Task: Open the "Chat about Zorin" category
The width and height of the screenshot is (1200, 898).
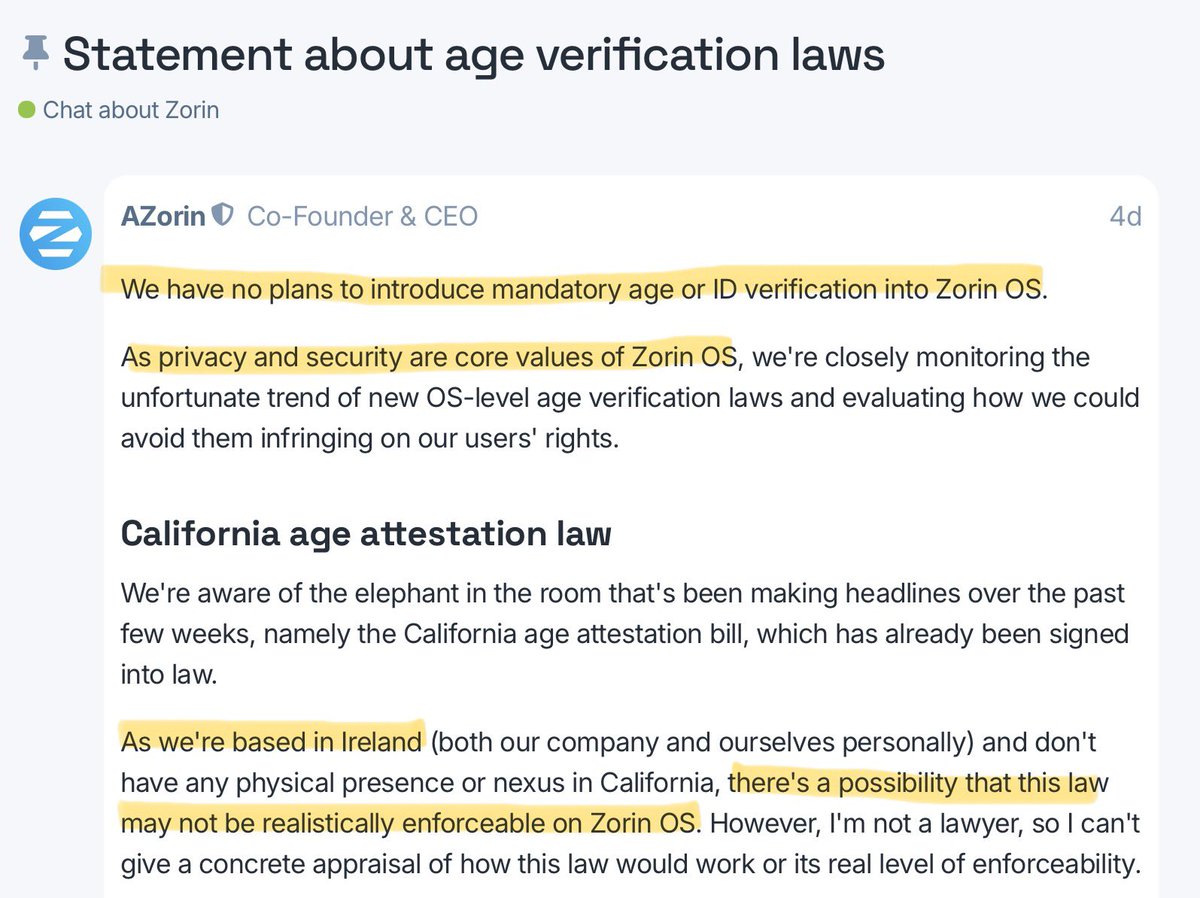Action: 131,109
